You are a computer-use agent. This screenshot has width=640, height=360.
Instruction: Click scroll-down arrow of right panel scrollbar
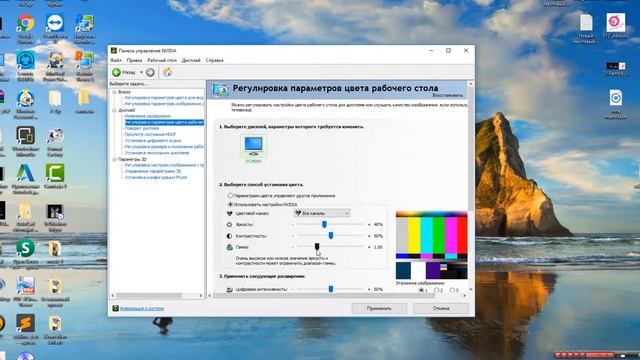471,289
